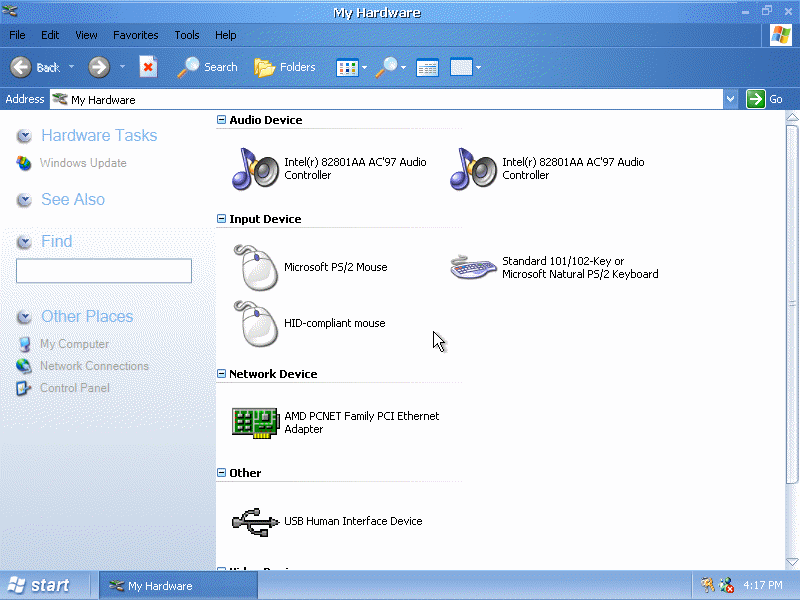800x600 pixels.
Task: Open the Address bar dropdown arrow
Action: click(730, 99)
